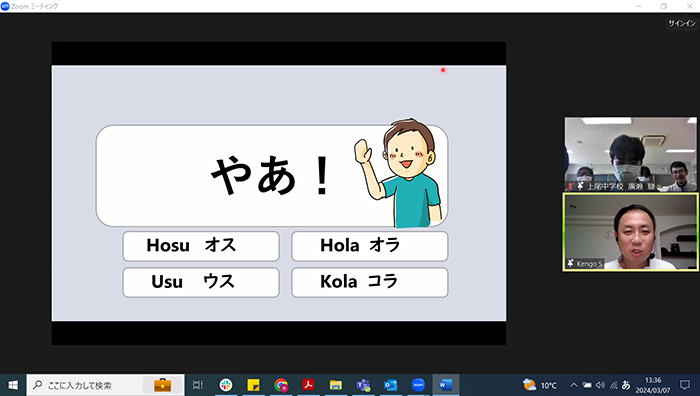Open Task View from the taskbar
This screenshot has height=396, width=700.
[x=197, y=385]
